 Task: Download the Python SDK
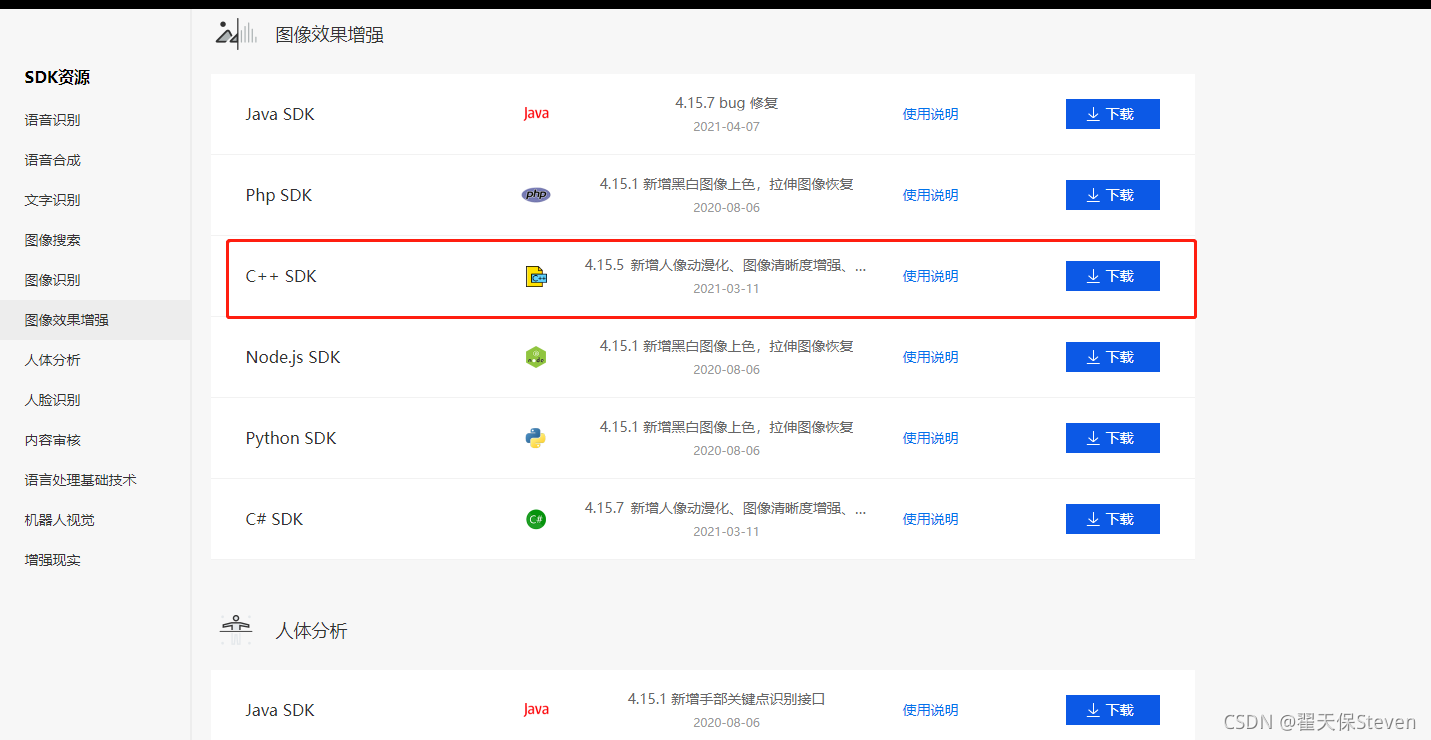[x=1113, y=438]
